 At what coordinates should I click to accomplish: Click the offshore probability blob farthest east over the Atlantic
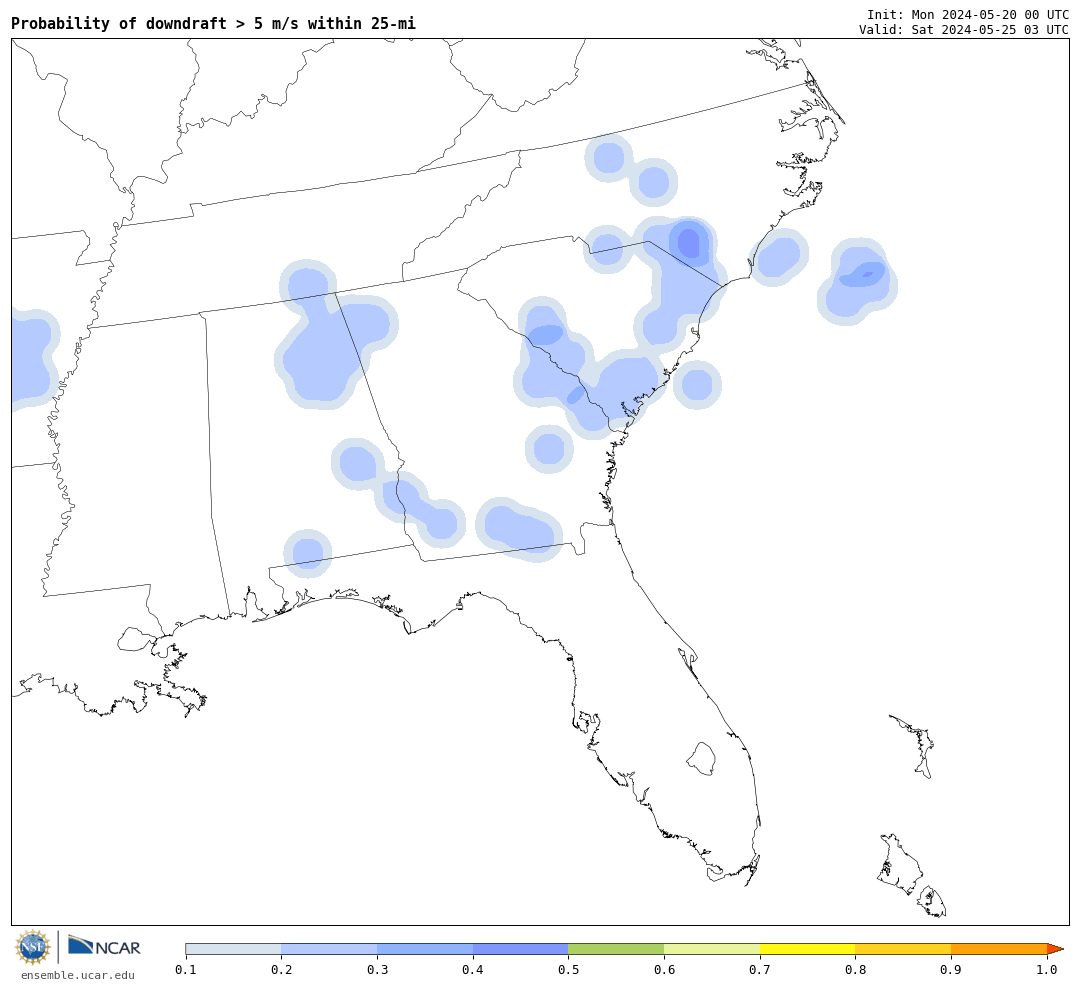tap(858, 281)
